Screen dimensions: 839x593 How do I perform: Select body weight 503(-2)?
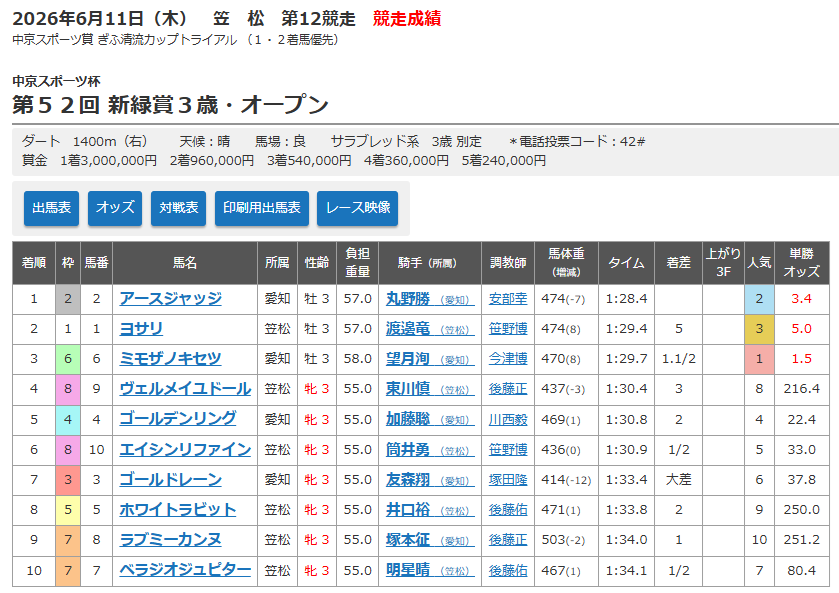[563, 540]
